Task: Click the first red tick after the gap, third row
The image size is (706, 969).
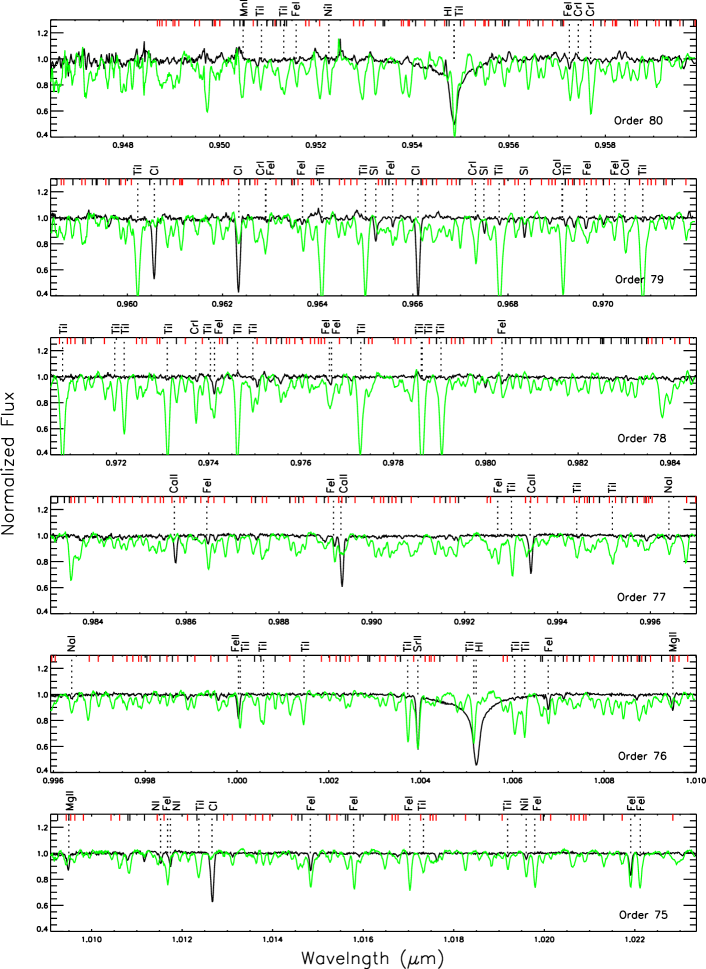Action: pyautogui.click(x=650, y=341)
